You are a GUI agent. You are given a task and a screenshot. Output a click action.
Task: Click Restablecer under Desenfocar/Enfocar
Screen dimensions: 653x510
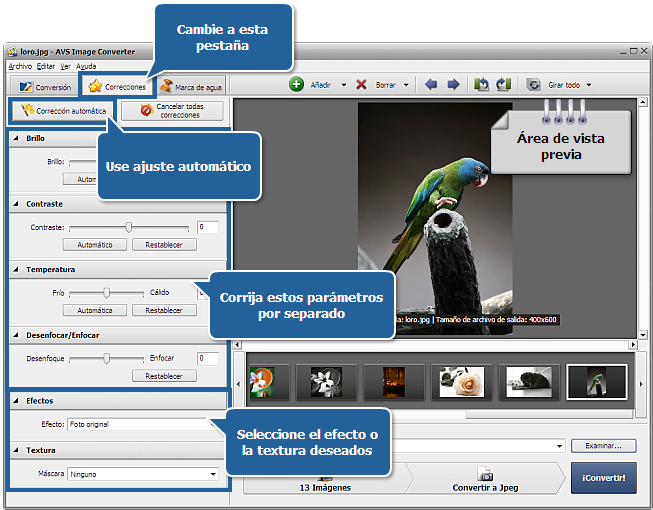click(x=164, y=376)
